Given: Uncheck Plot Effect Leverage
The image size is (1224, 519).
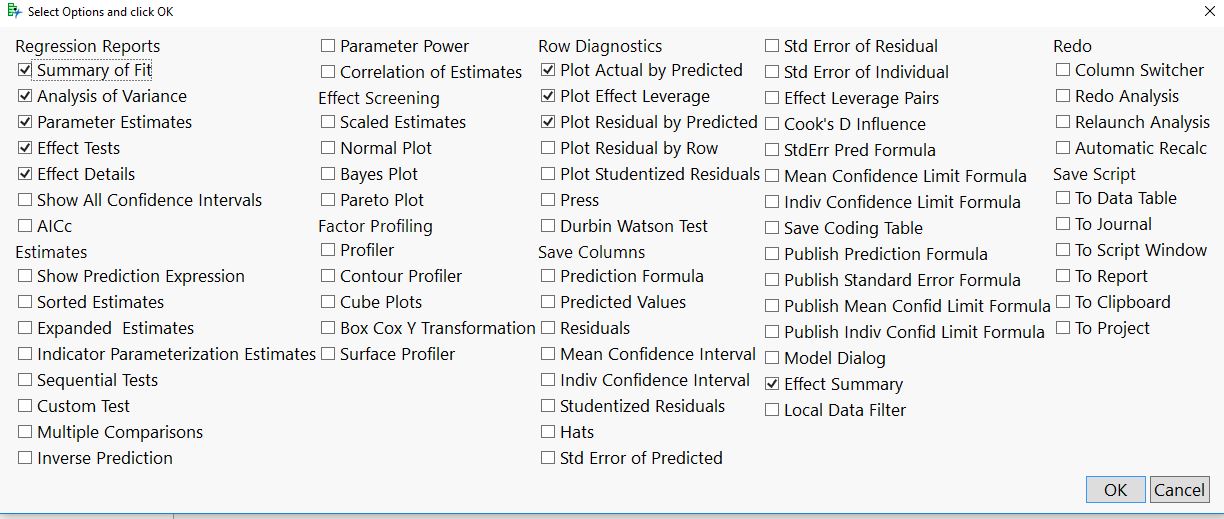Looking at the screenshot, I should point(548,97).
